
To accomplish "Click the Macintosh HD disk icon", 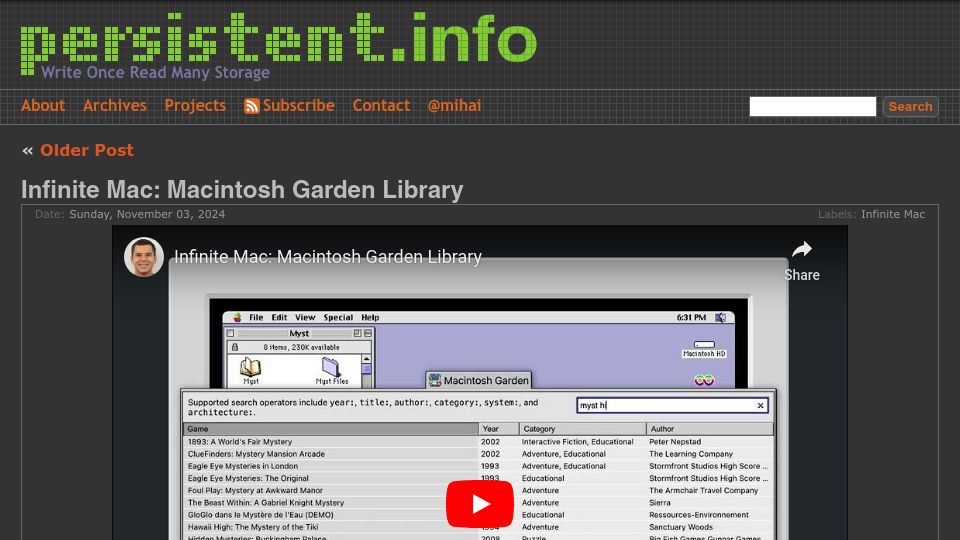I will [x=704, y=349].
